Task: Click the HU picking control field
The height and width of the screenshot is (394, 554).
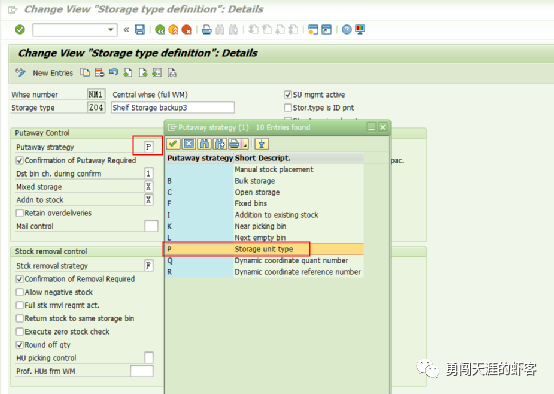Action: (x=149, y=358)
